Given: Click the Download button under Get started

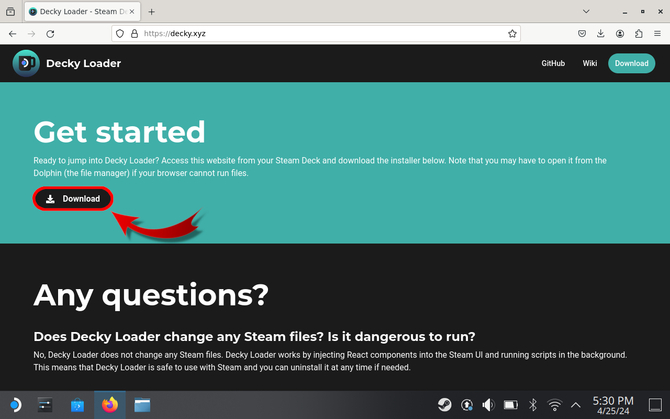Looking at the screenshot, I should click(73, 199).
